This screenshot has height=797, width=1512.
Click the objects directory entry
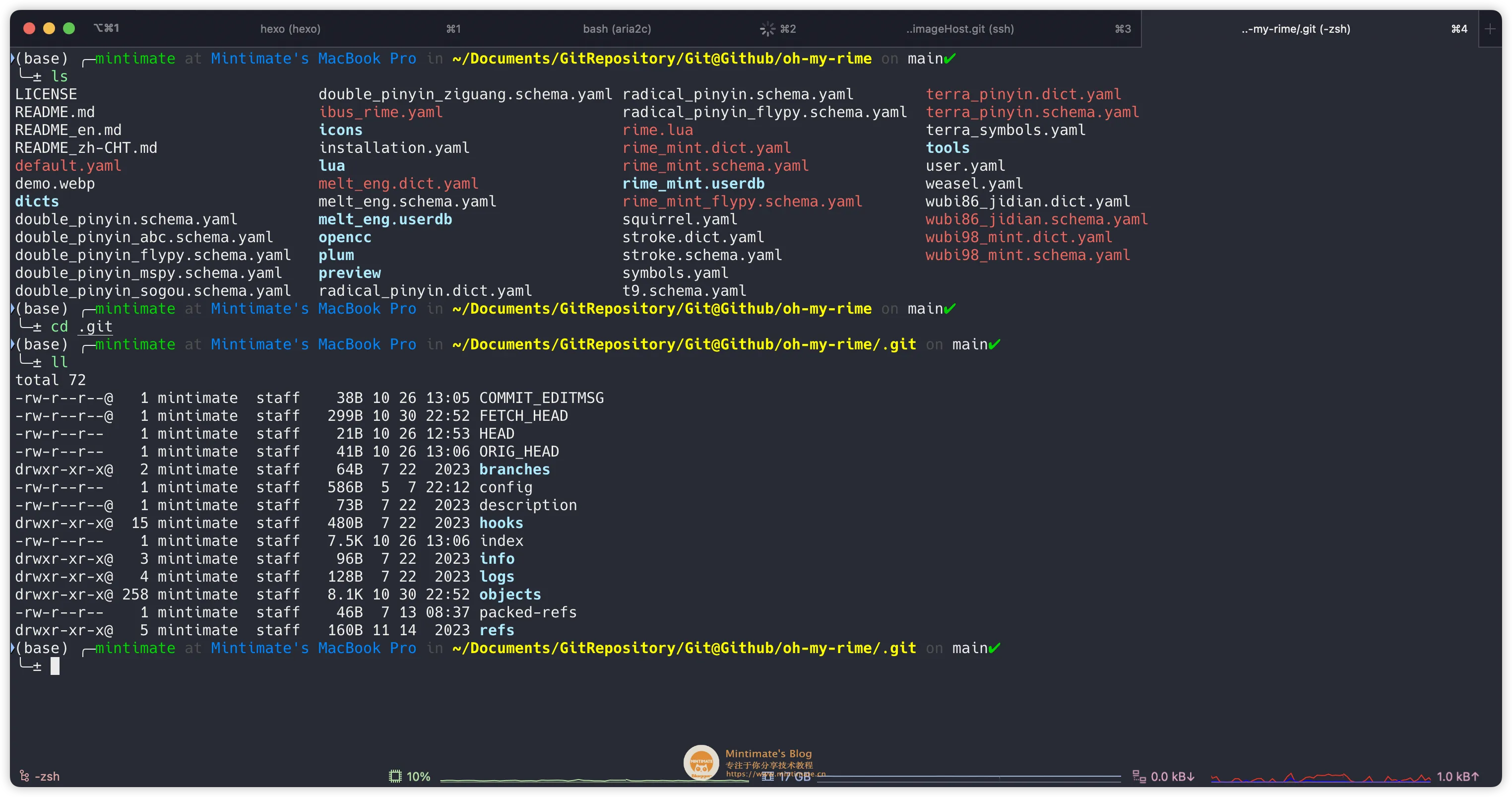[510, 595]
